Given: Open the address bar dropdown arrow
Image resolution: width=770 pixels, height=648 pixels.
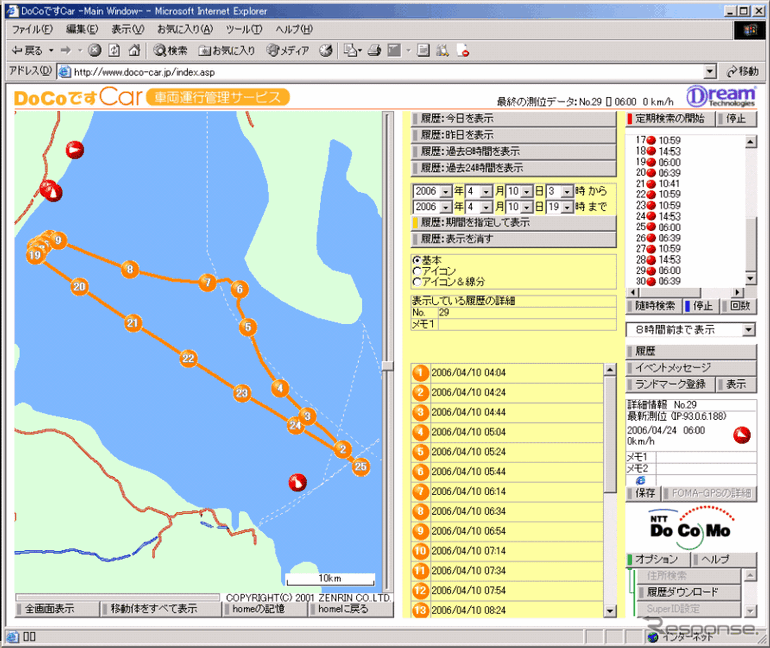Looking at the screenshot, I should [710, 72].
